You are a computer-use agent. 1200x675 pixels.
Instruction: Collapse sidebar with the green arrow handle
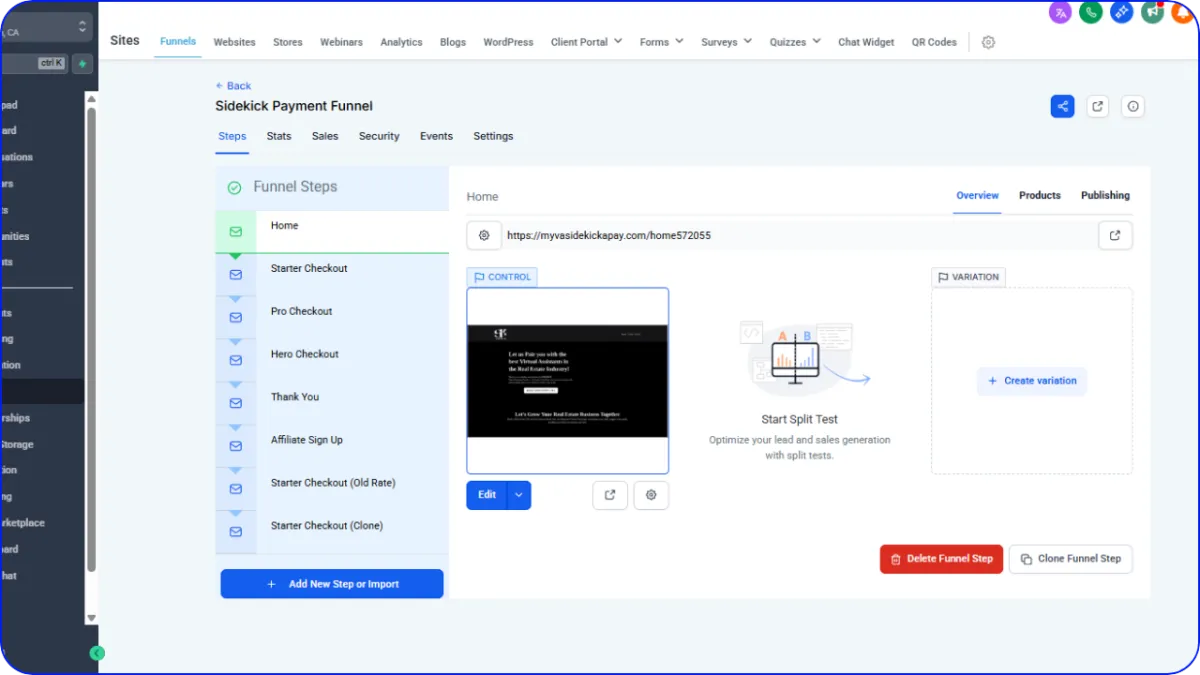(97, 653)
